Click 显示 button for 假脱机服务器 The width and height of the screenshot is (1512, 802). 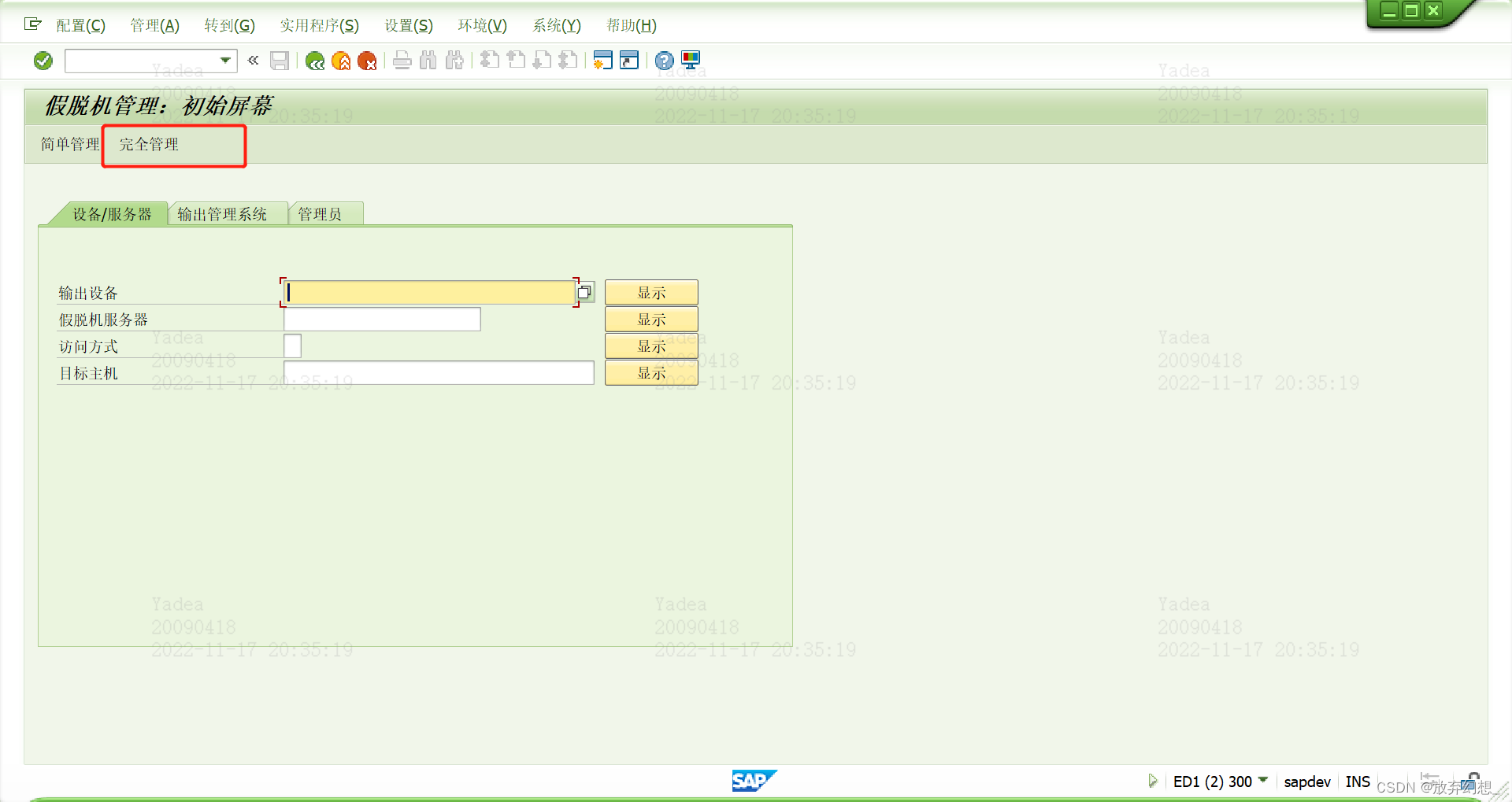[x=651, y=320]
